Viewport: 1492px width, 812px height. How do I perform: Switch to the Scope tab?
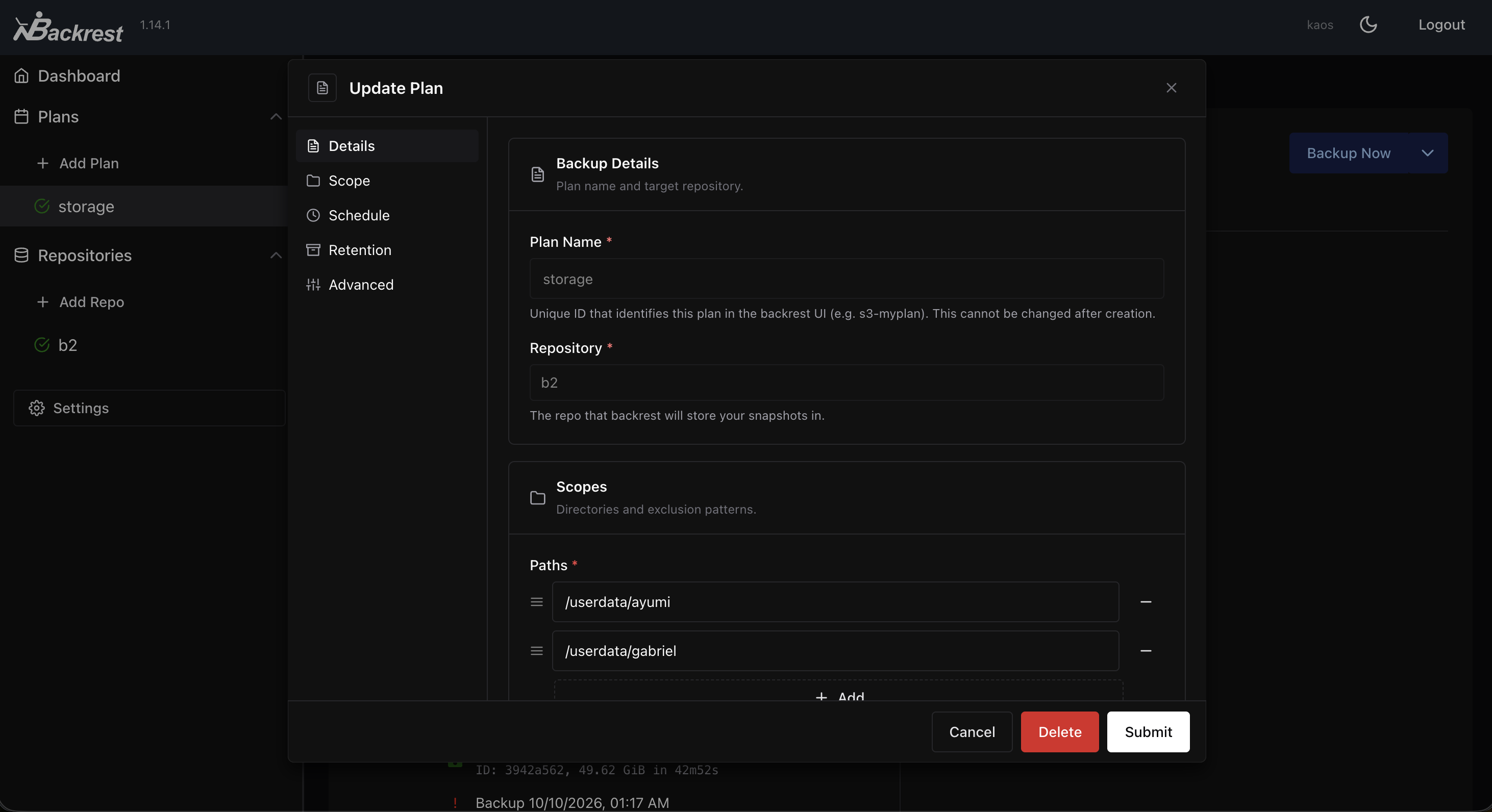(387, 181)
